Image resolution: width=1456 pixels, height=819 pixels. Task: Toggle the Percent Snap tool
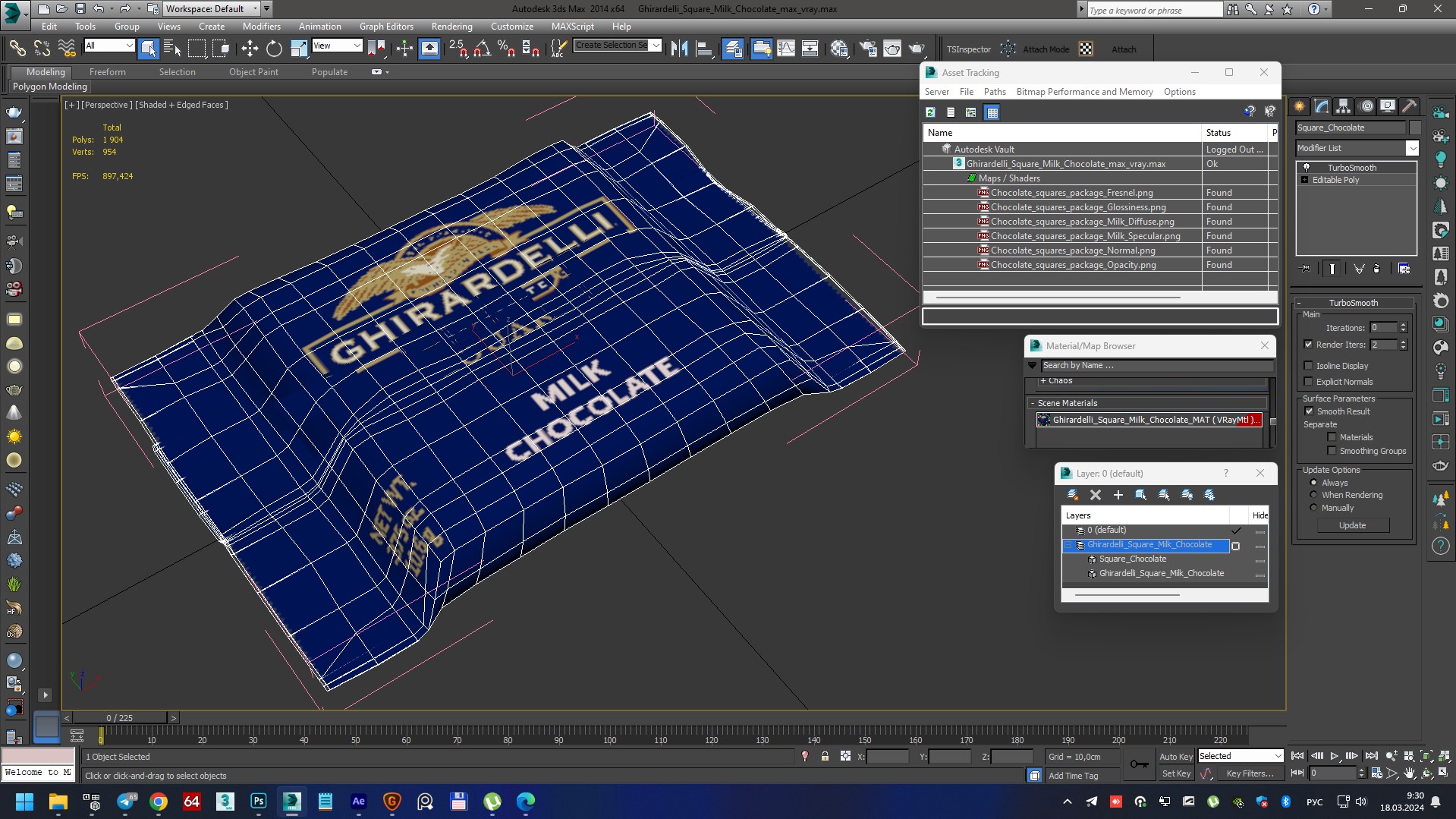[x=506, y=49]
